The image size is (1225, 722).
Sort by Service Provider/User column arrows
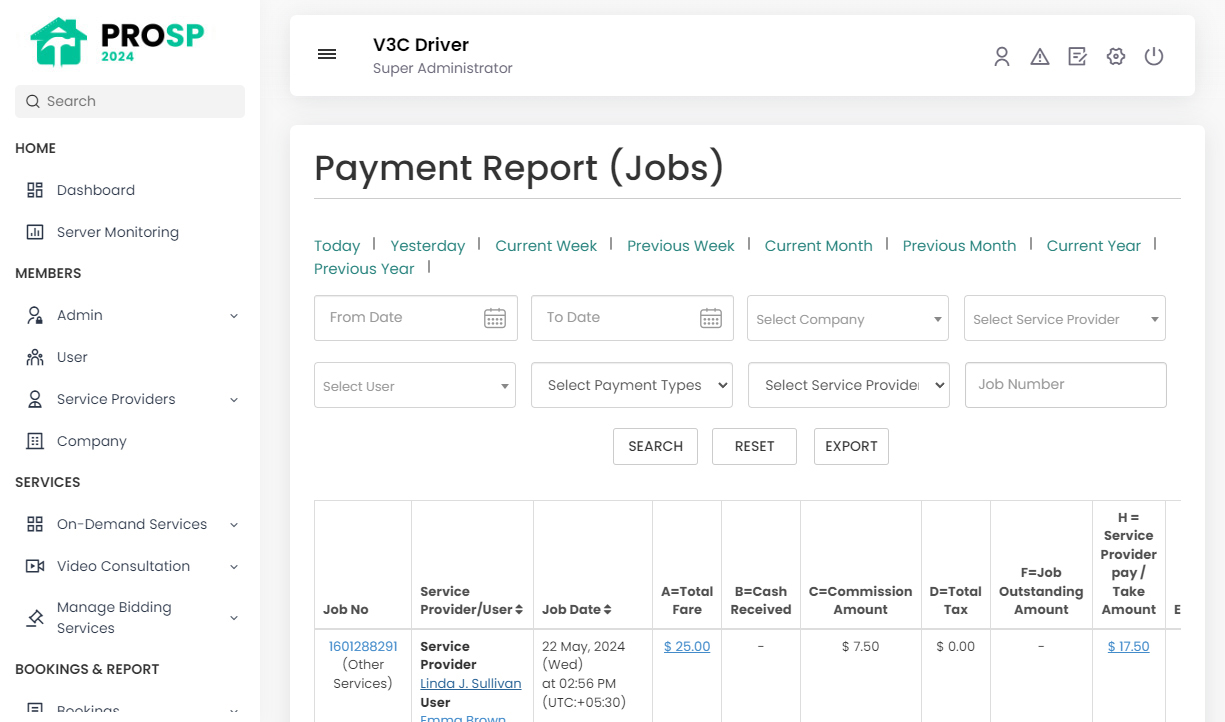click(520, 609)
